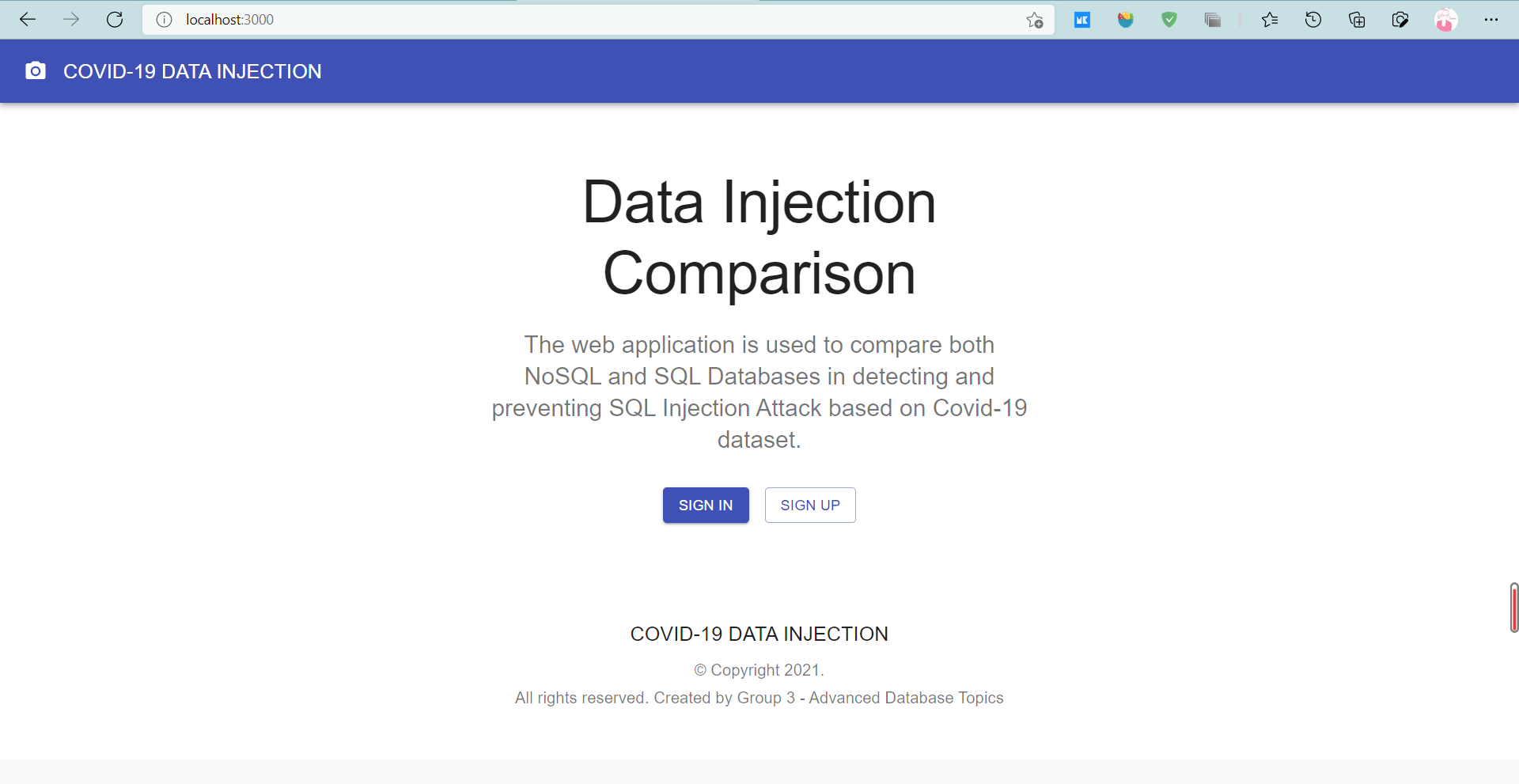View site information for localhost
Viewport: 1519px width, 784px height.
click(x=164, y=19)
